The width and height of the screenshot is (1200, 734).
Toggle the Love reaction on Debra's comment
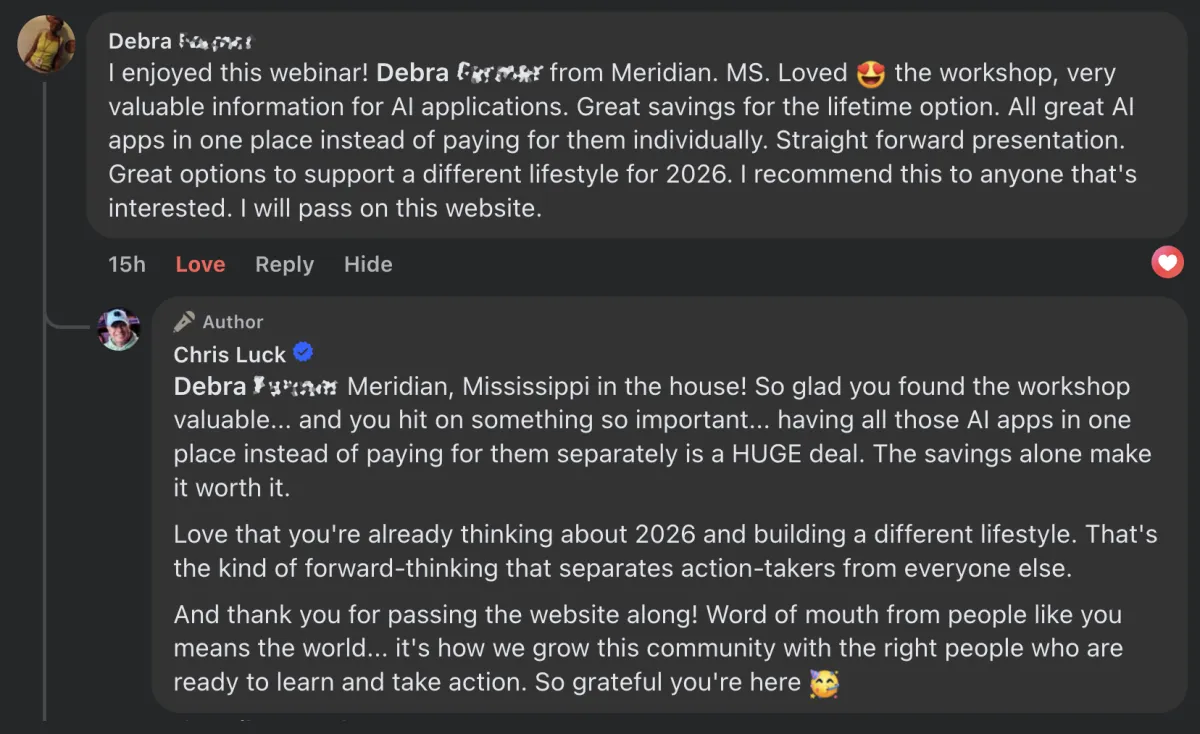click(x=200, y=264)
